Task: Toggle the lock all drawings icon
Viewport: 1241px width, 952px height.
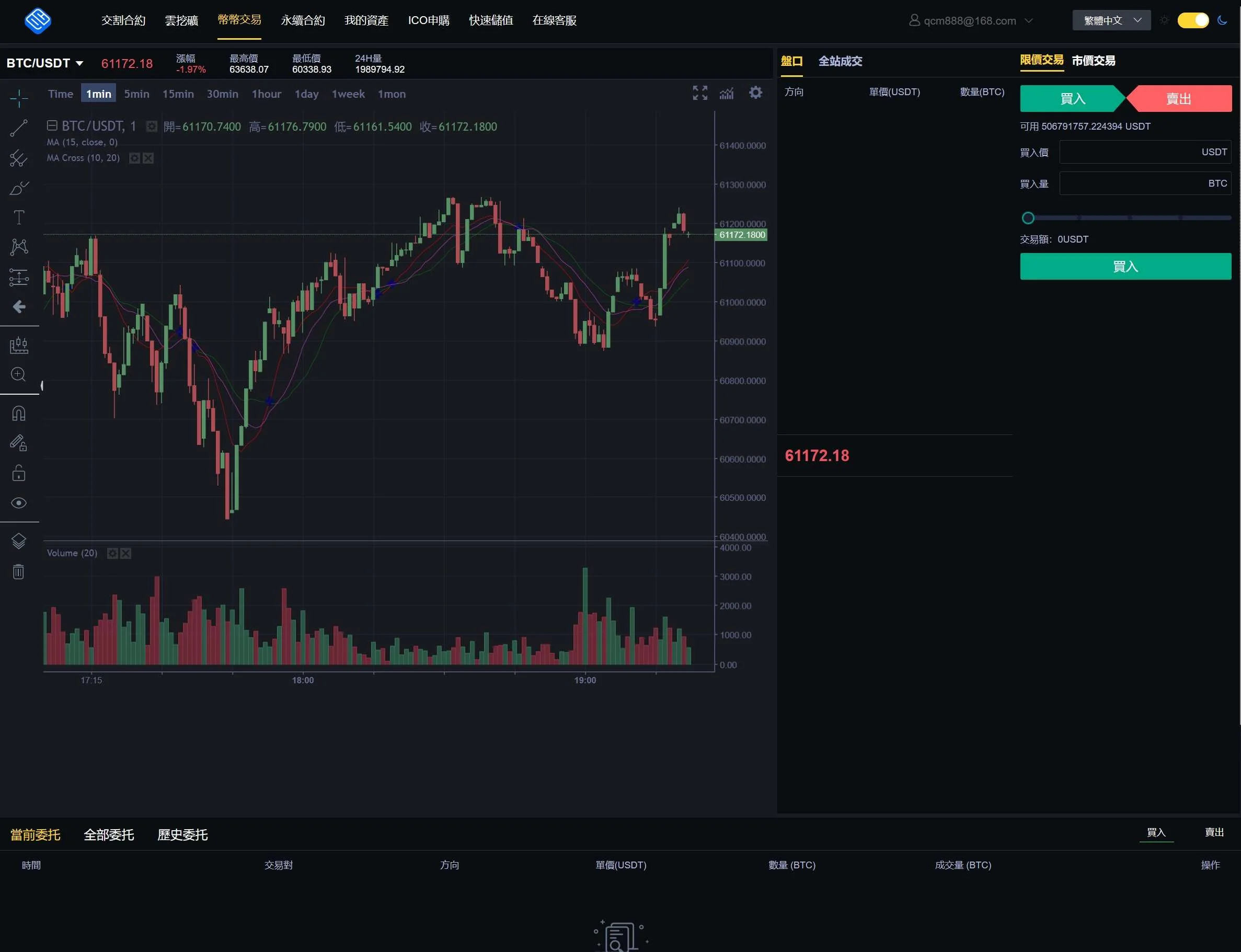Action: (x=19, y=473)
